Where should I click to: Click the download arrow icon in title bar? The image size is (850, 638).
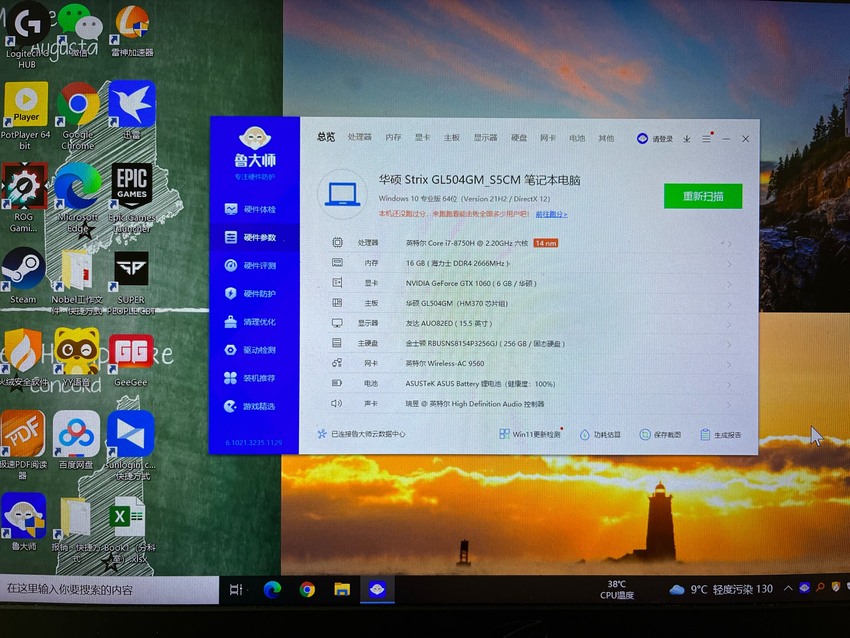(687, 139)
